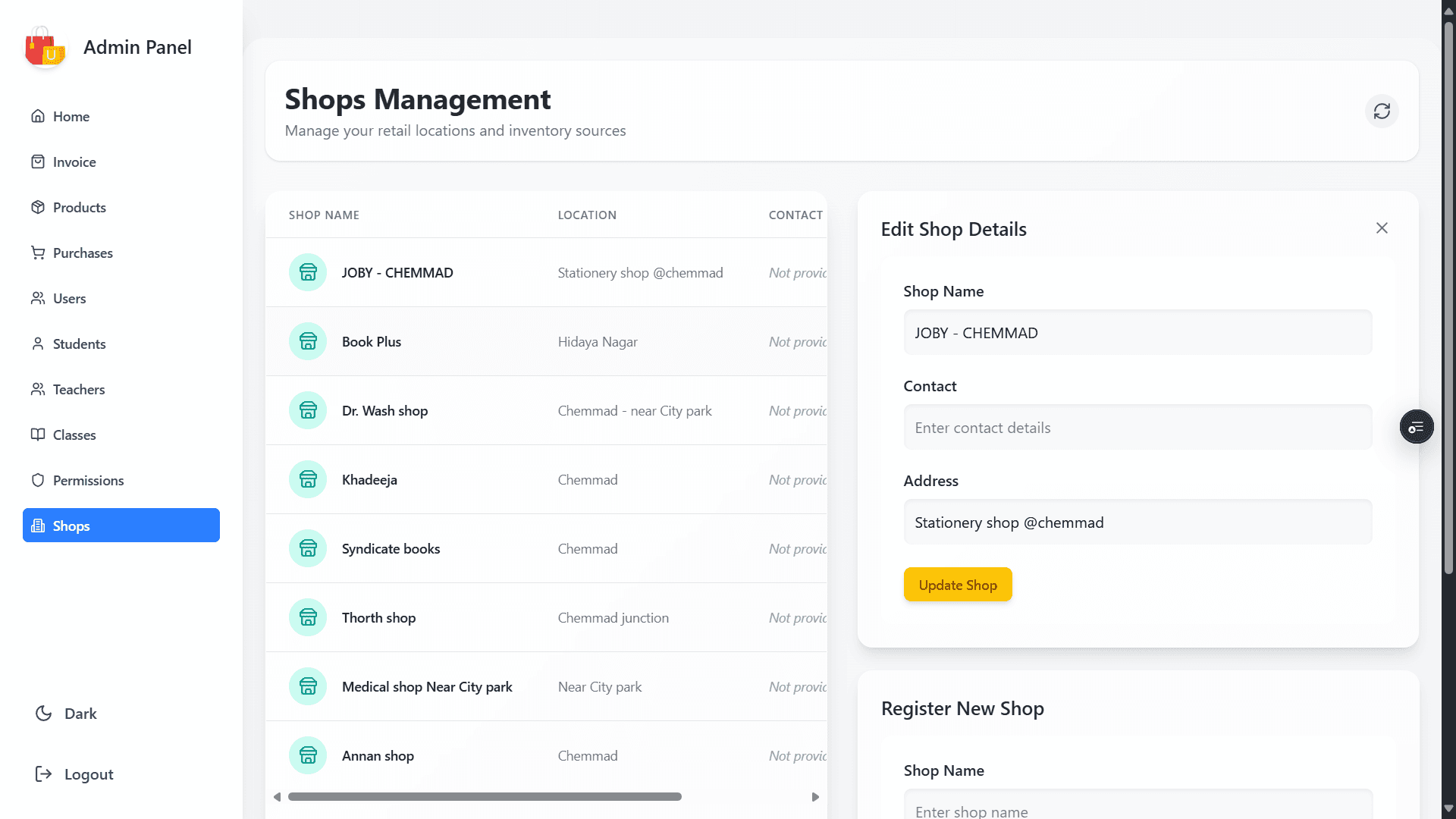Click the refresh icon in Shops Management header

[x=1382, y=111]
